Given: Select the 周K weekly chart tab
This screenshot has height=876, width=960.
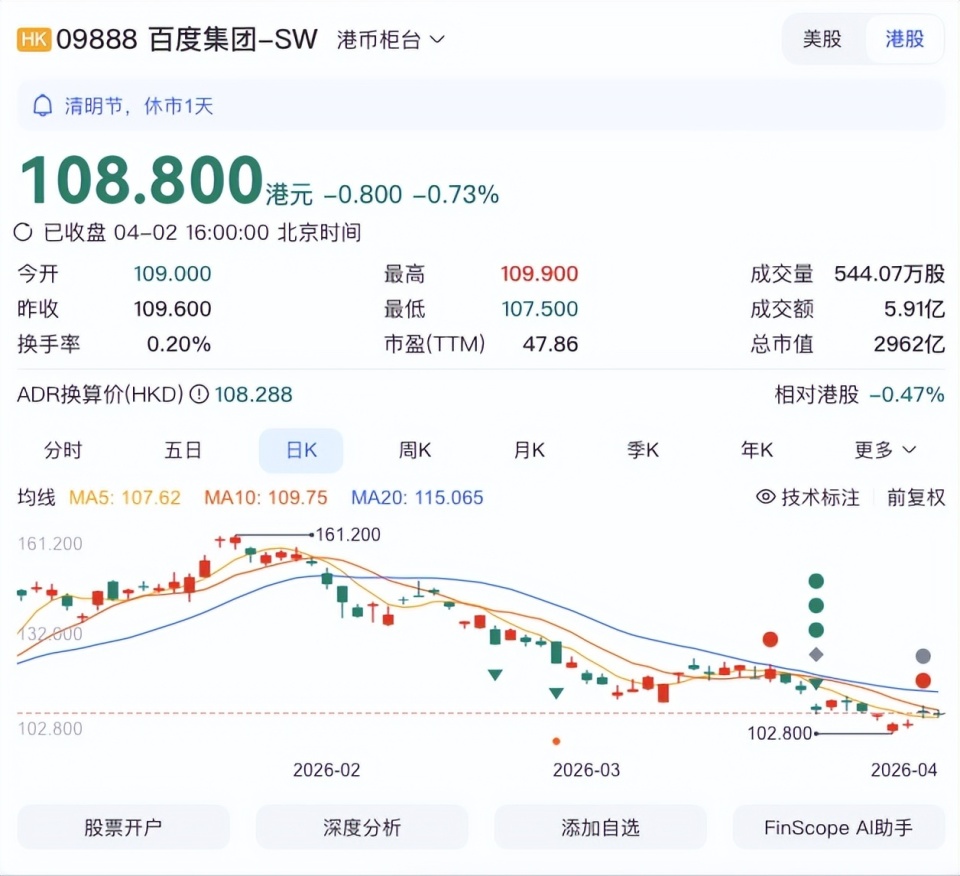Looking at the screenshot, I should point(414,450).
